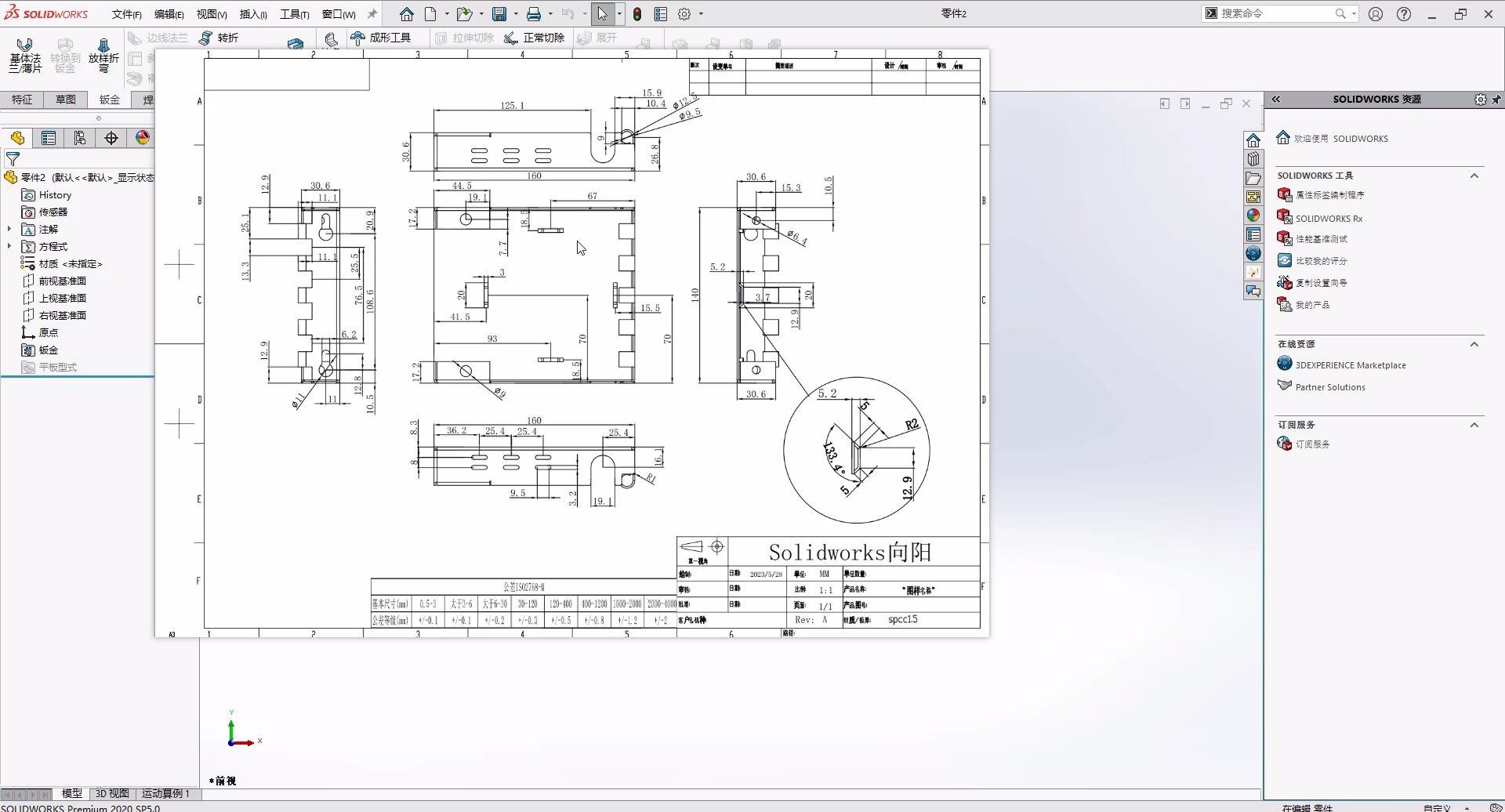Open the 工具 menu
Viewport: 1505px width, 812px height.
click(294, 13)
